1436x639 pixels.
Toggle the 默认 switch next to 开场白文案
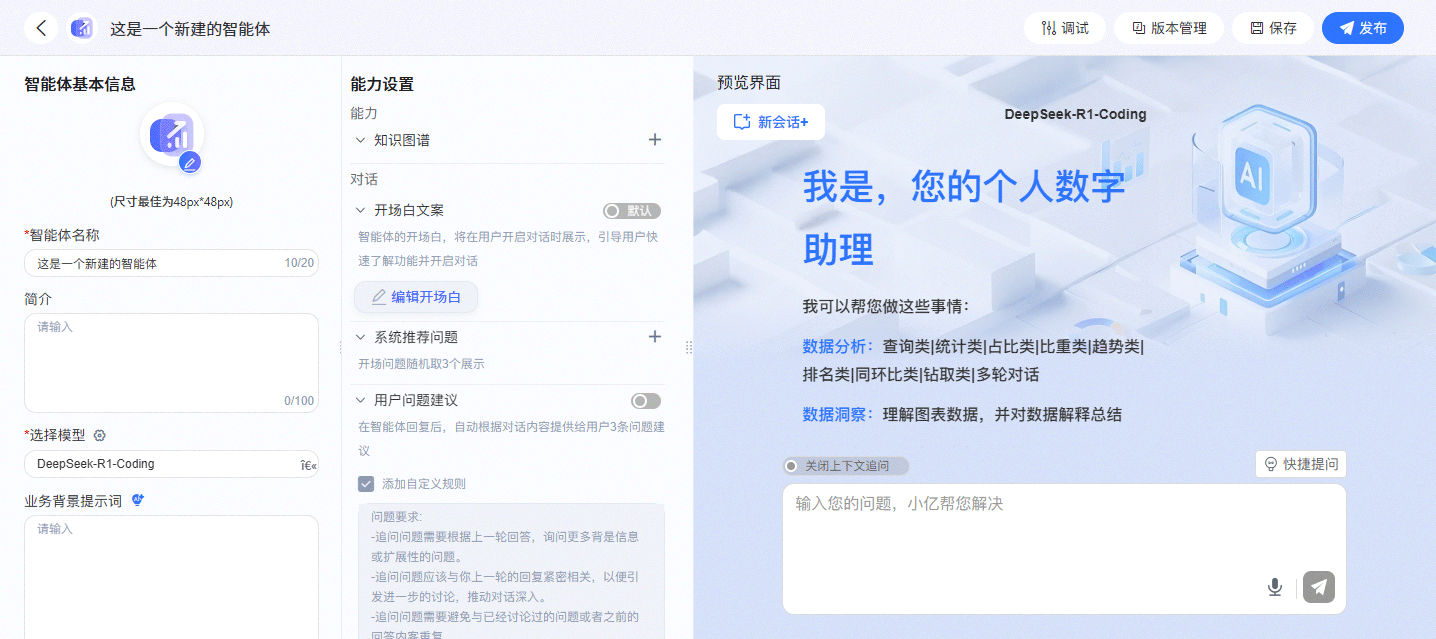tap(631, 210)
